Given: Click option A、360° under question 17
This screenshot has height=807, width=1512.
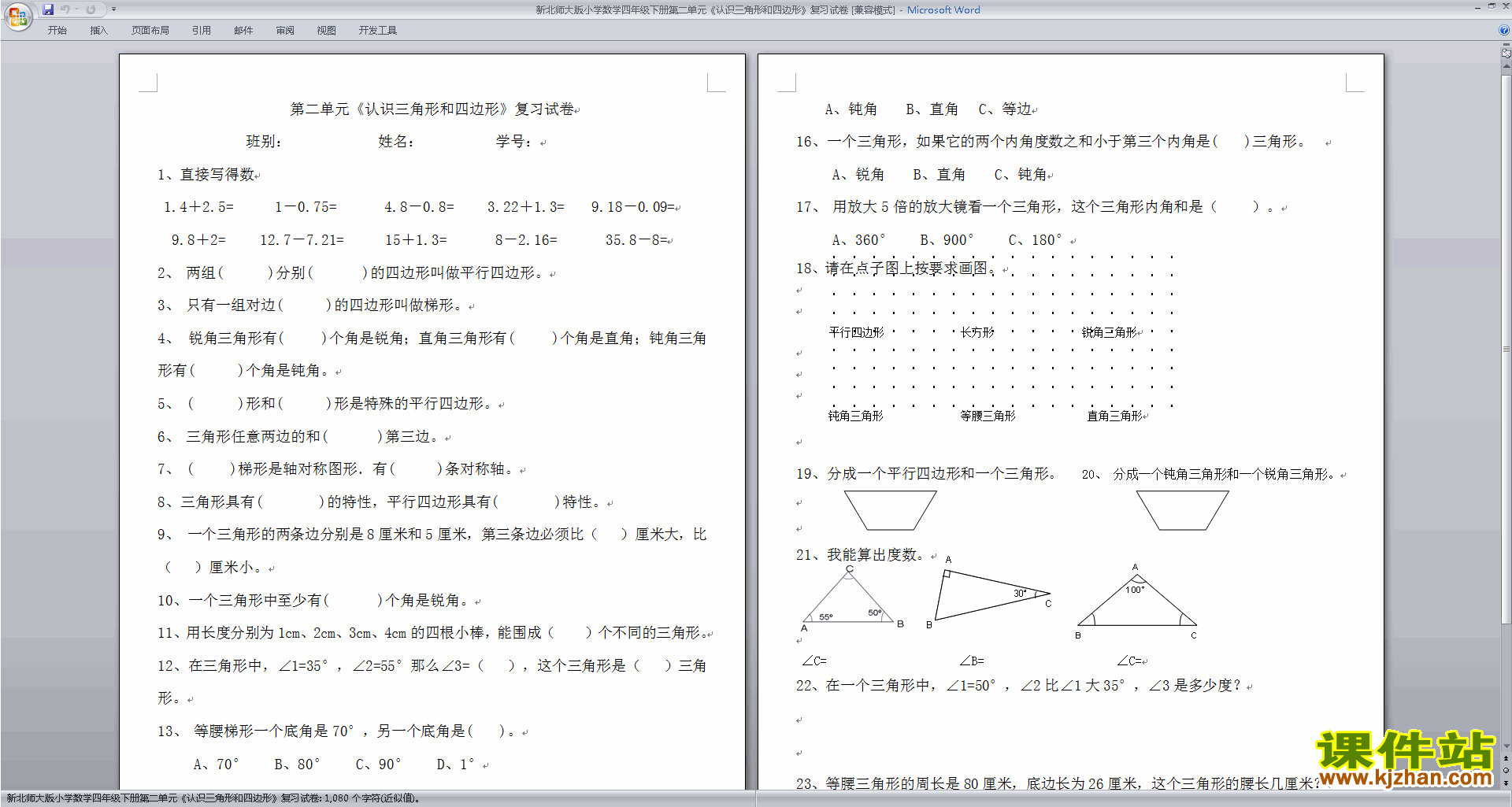Looking at the screenshot, I should (x=858, y=240).
